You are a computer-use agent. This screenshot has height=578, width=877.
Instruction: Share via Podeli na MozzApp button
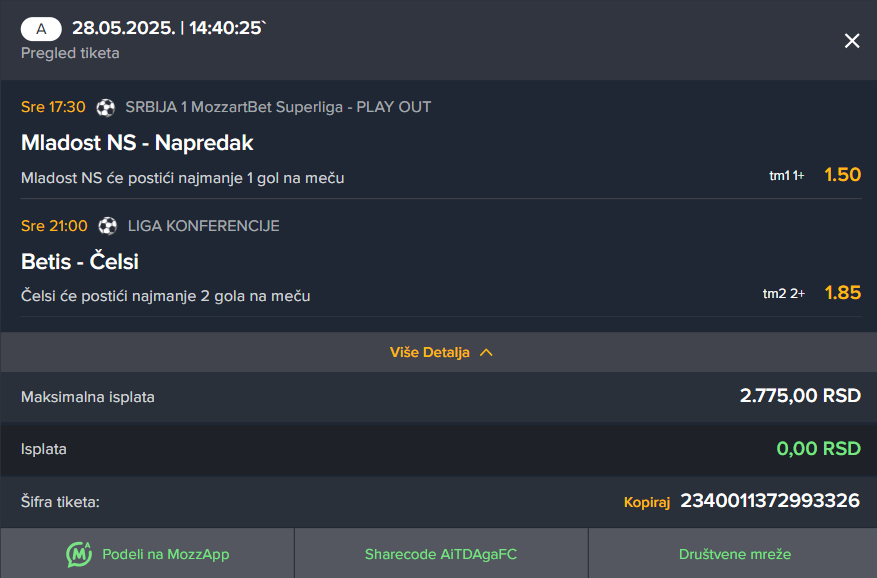[x=148, y=553]
